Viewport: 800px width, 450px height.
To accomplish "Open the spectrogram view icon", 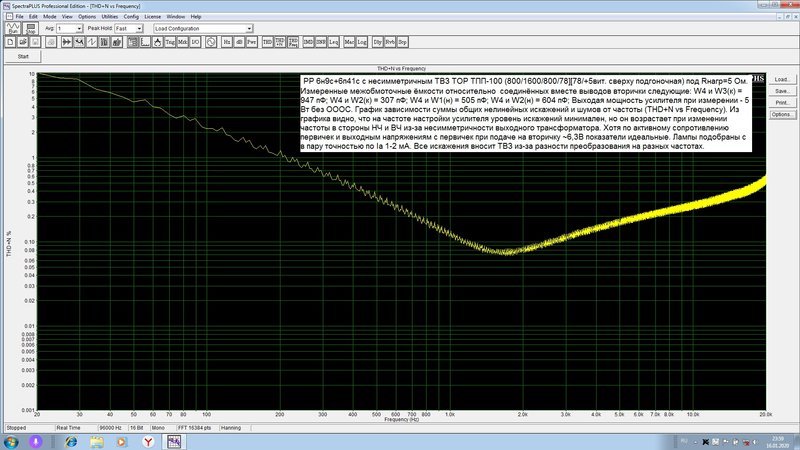I will pos(104,42).
